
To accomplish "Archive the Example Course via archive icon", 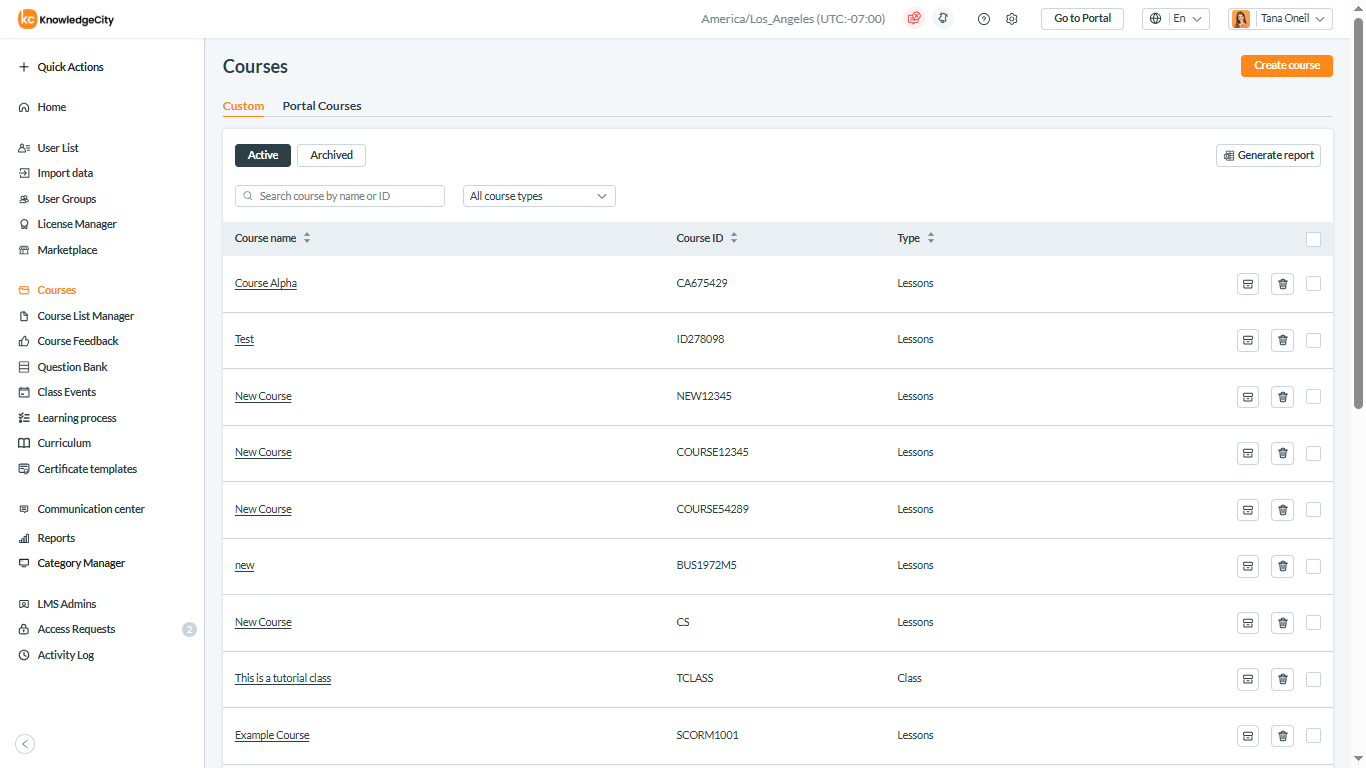I will coord(1247,736).
